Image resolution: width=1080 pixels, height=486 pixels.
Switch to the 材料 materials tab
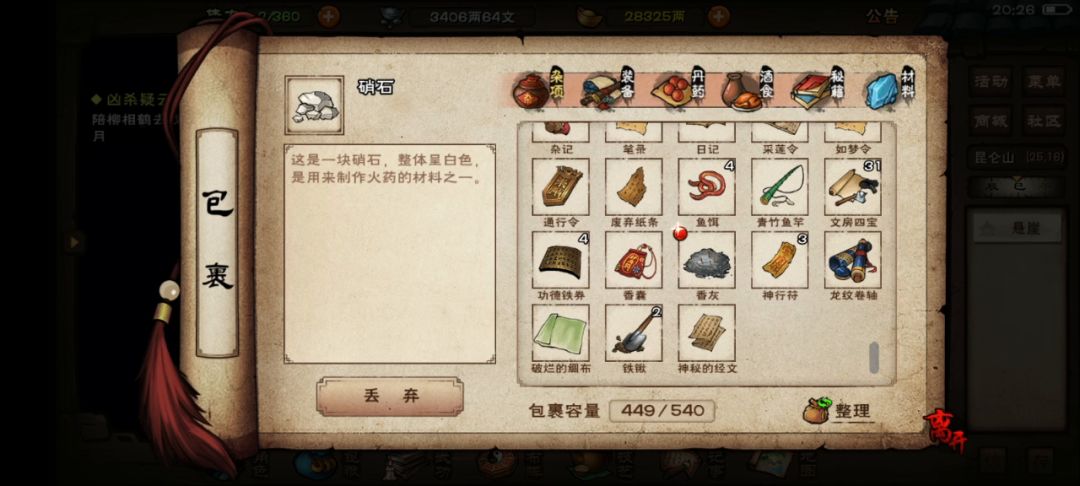pos(890,89)
